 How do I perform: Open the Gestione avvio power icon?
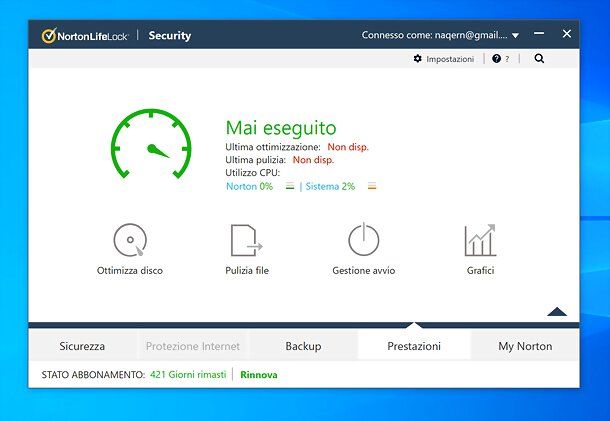(x=363, y=239)
